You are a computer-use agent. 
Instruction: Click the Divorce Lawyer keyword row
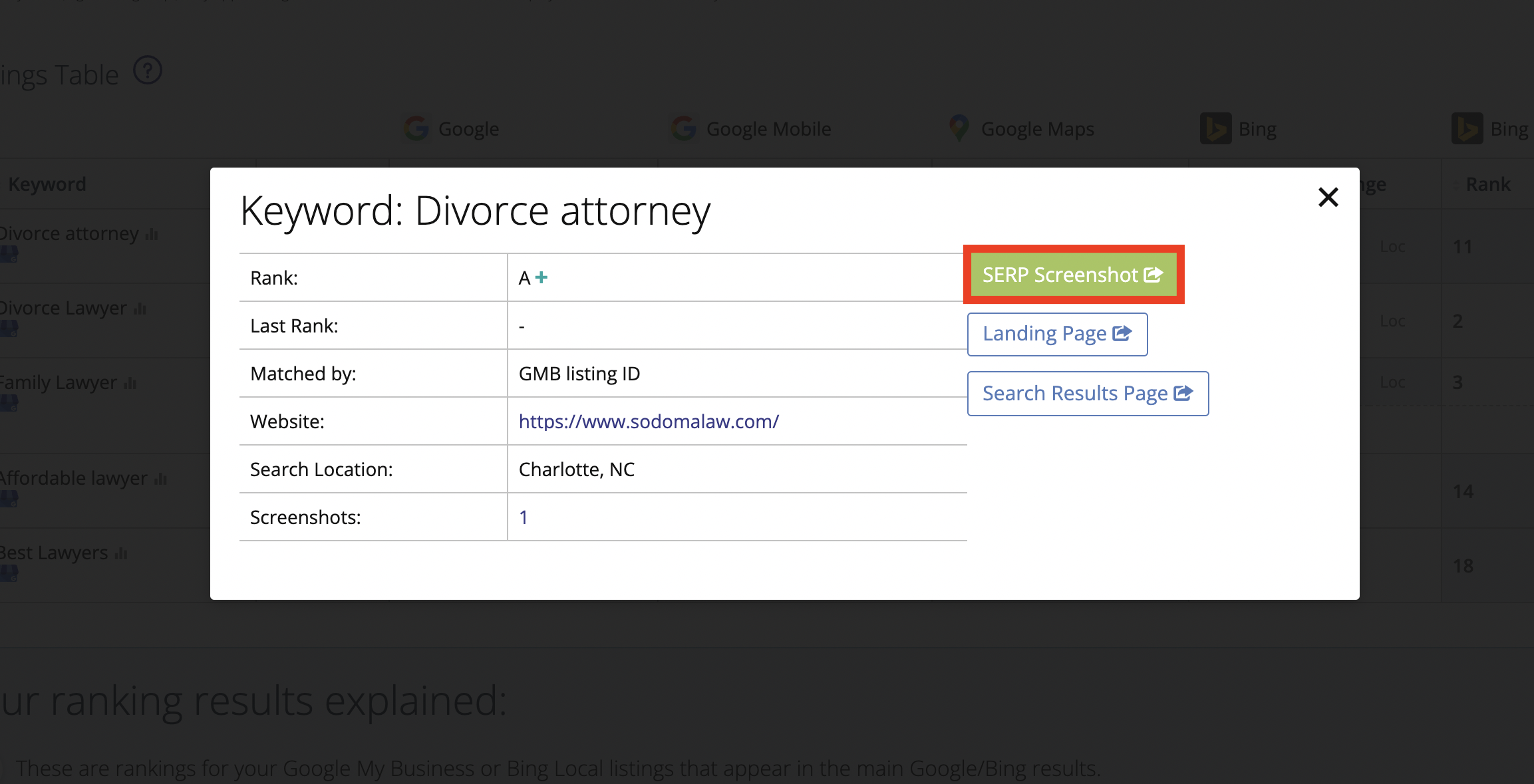(x=63, y=309)
